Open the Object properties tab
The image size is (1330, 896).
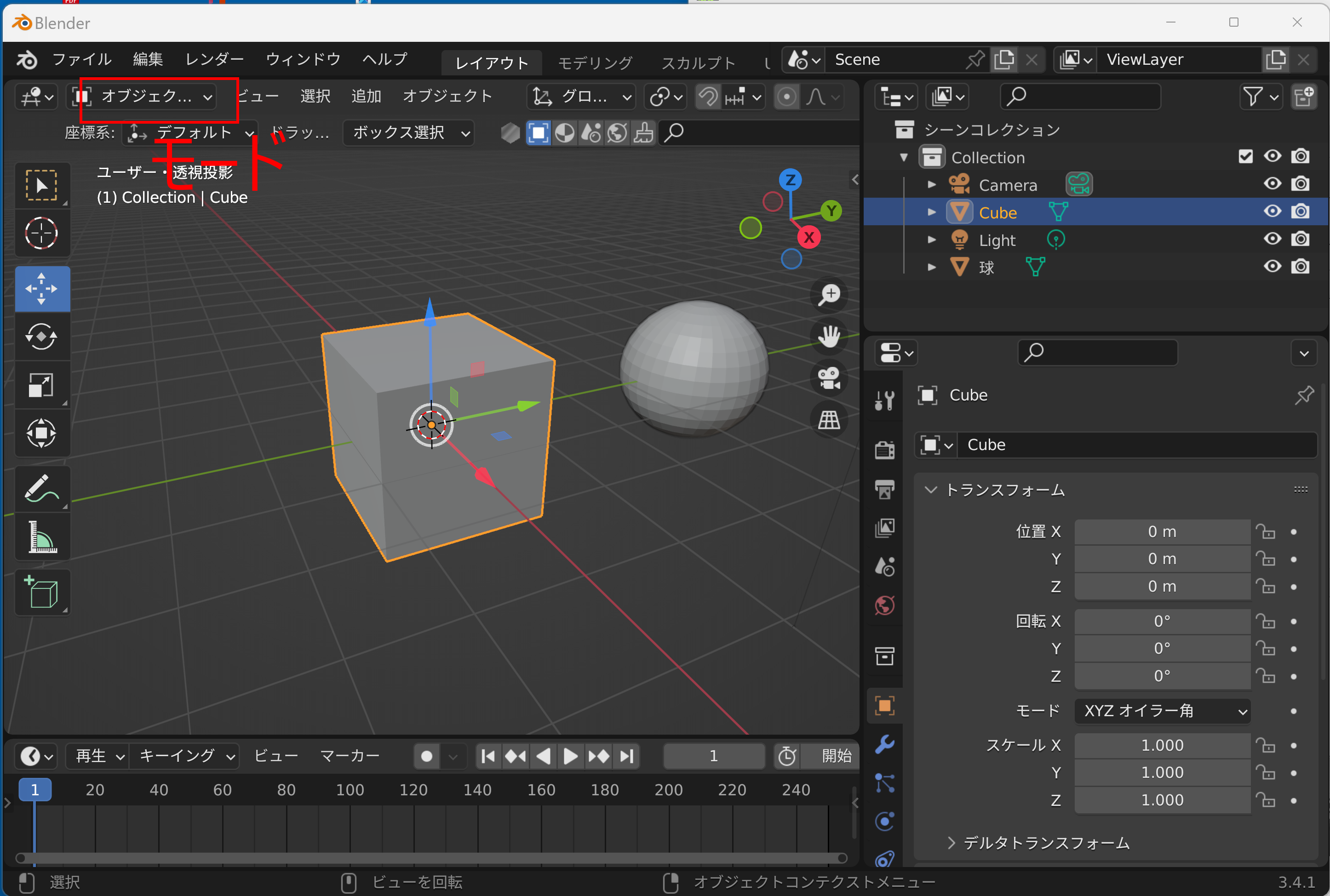885,706
